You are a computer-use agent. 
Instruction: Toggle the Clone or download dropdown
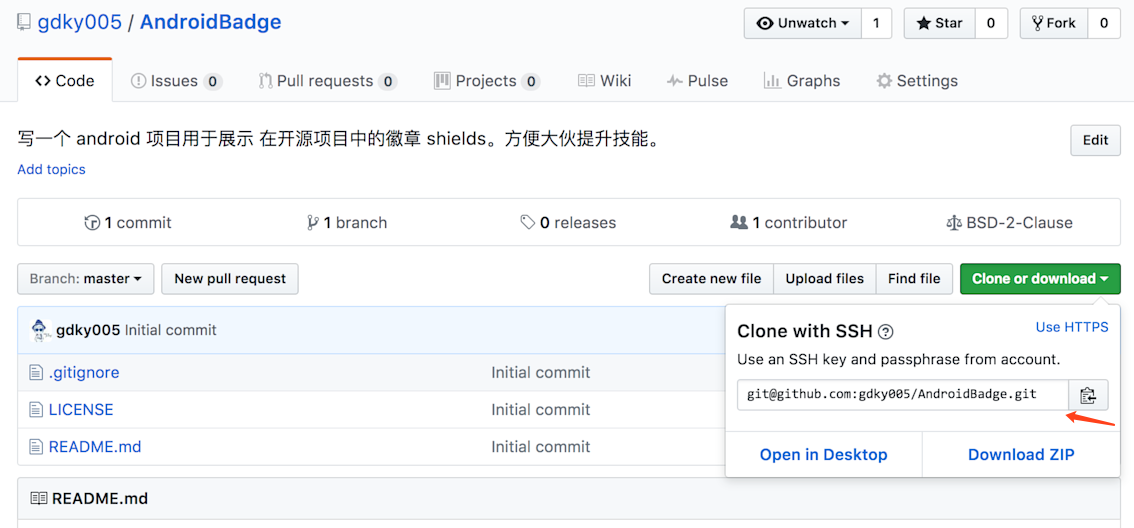[x=1040, y=278]
